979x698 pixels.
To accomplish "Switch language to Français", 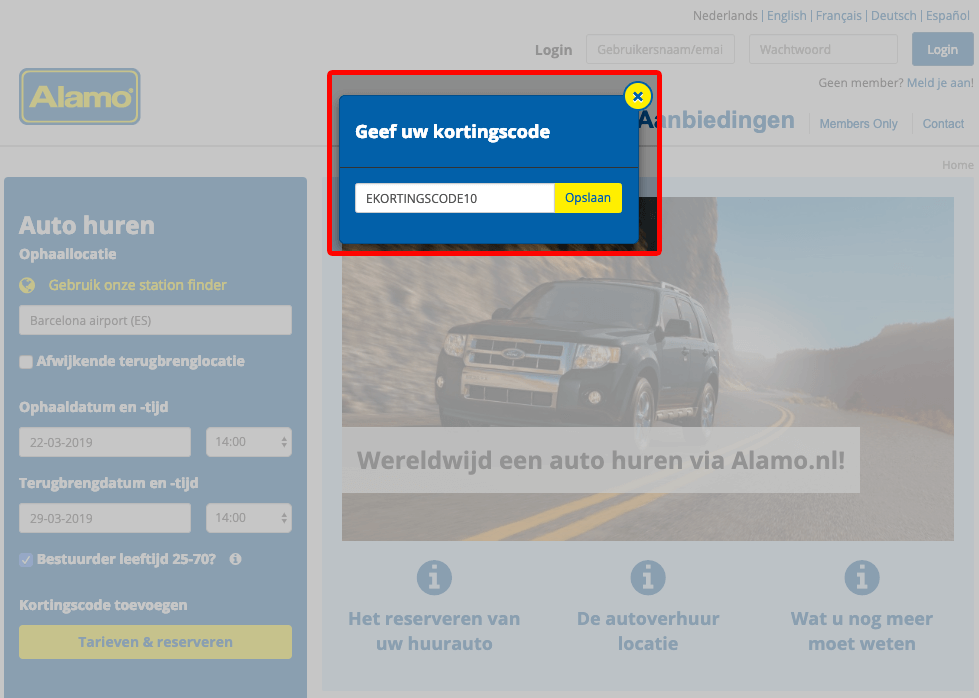I will (839, 16).
